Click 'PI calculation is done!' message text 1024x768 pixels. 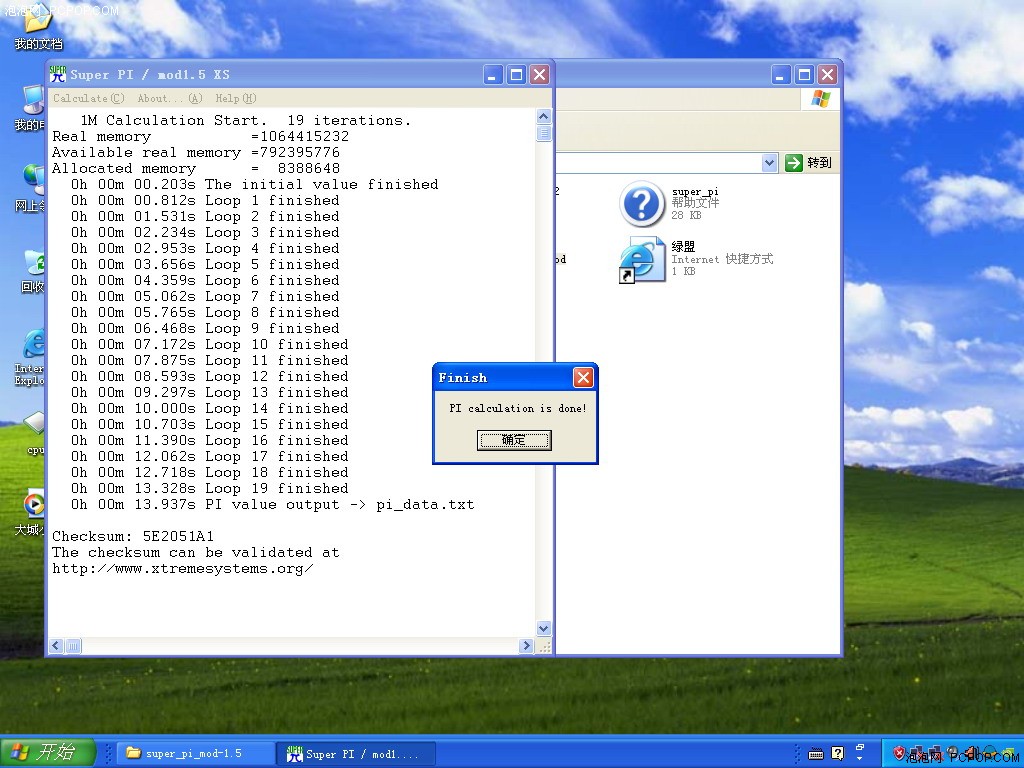click(x=517, y=409)
